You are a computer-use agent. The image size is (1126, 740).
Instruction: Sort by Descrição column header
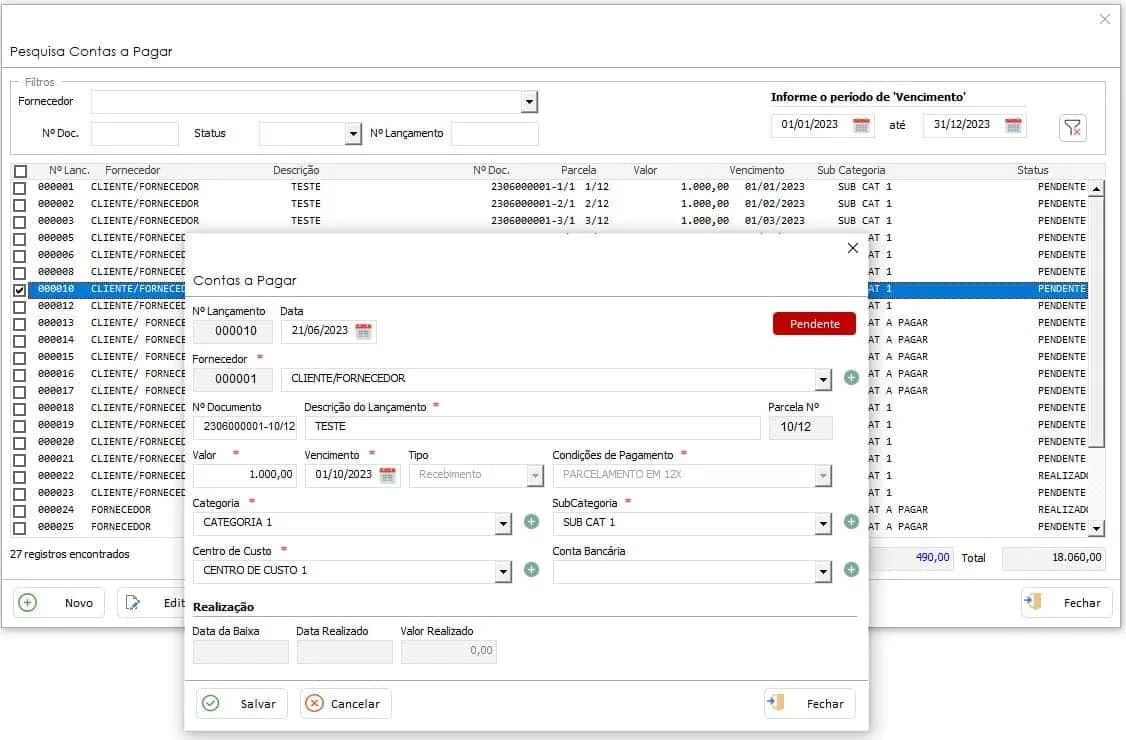pyautogui.click(x=296, y=170)
